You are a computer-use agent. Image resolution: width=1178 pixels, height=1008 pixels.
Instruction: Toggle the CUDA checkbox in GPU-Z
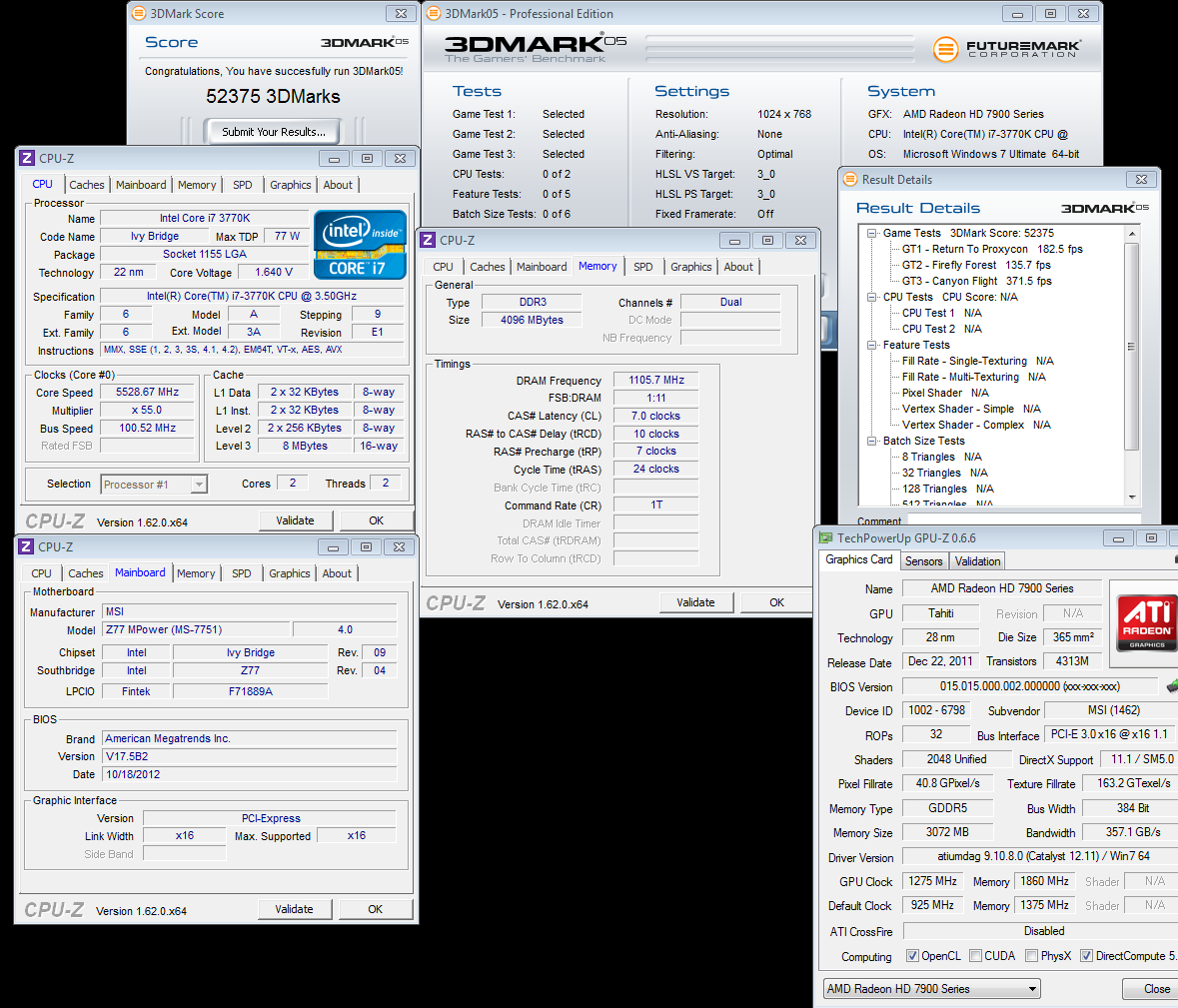click(975, 955)
